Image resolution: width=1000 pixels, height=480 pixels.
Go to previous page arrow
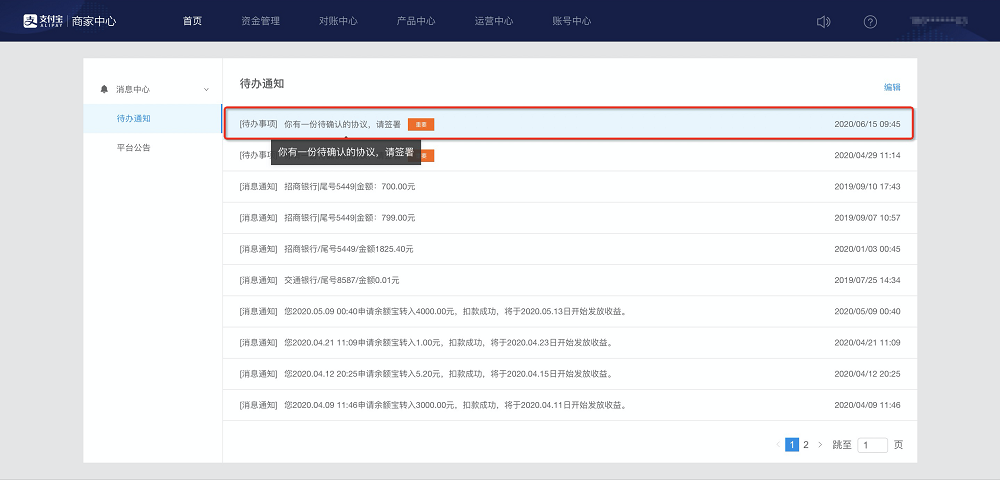click(778, 445)
